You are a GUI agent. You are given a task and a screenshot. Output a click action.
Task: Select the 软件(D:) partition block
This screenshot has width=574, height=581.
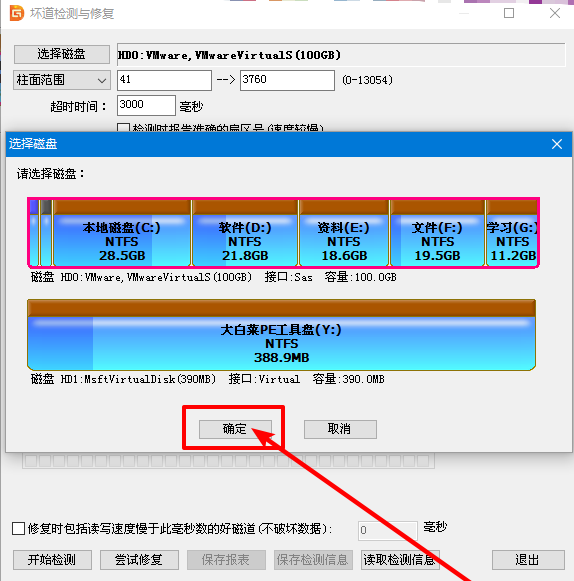(245, 233)
